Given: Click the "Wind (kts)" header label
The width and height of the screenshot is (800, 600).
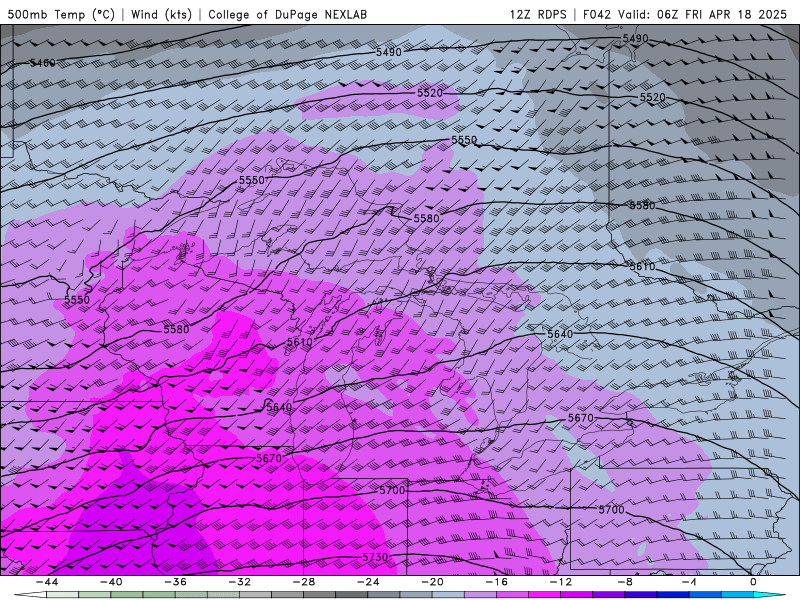Looking at the screenshot, I should [161, 14].
